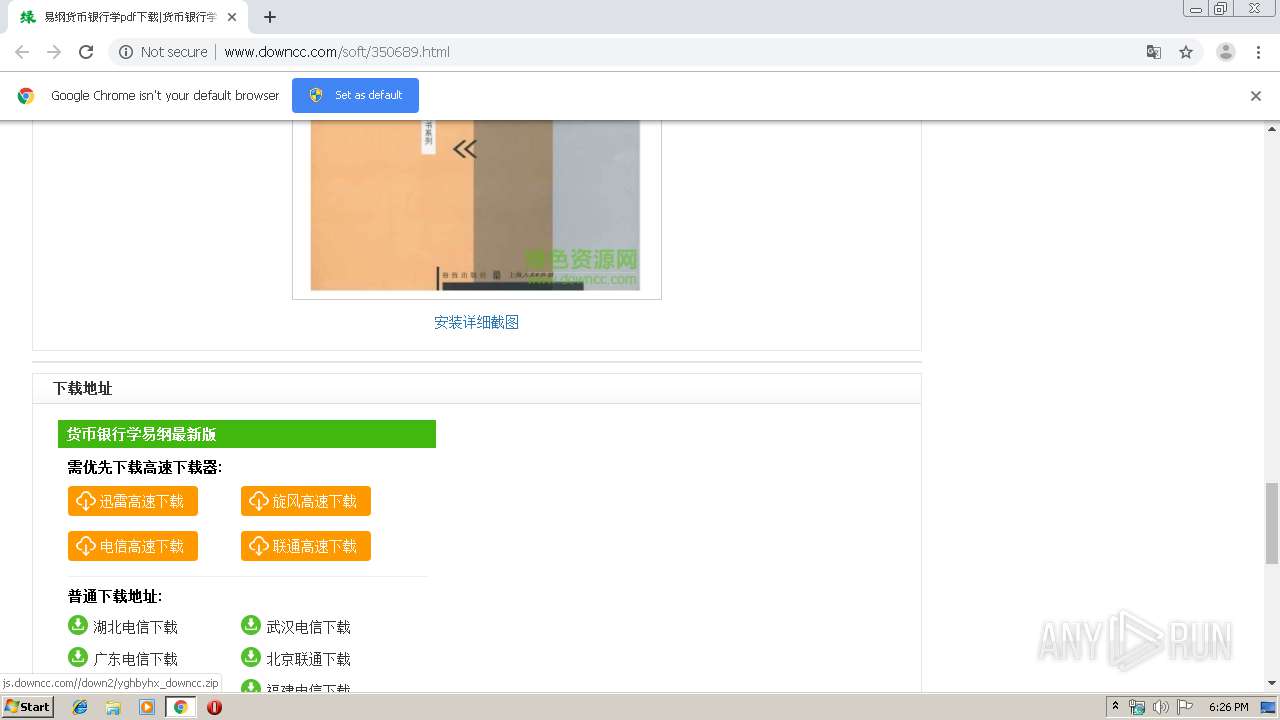Set Chrome as default browser

pyautogui.click(x=355, y=95)
